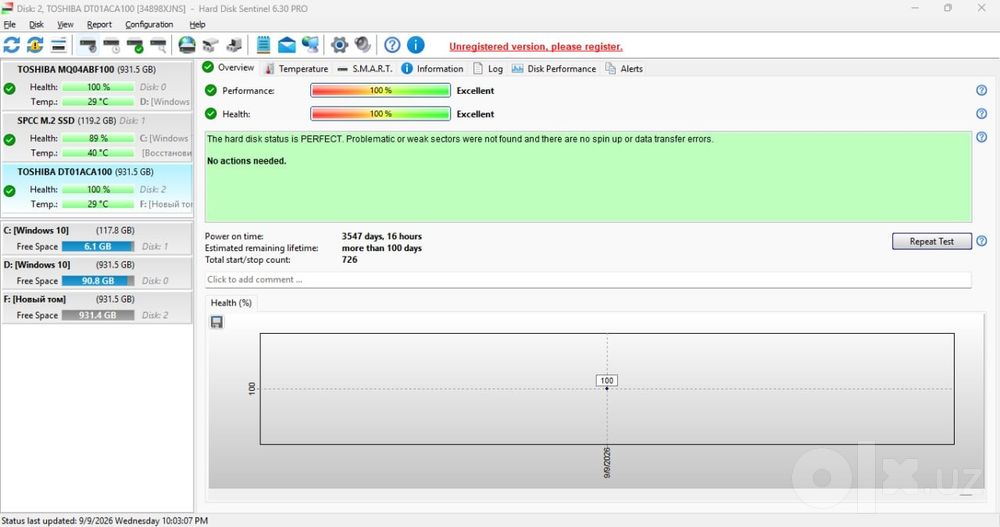Open the Configuration menu
The width and height of the screenshot is (1000, 527).
(x=149, y=24)
